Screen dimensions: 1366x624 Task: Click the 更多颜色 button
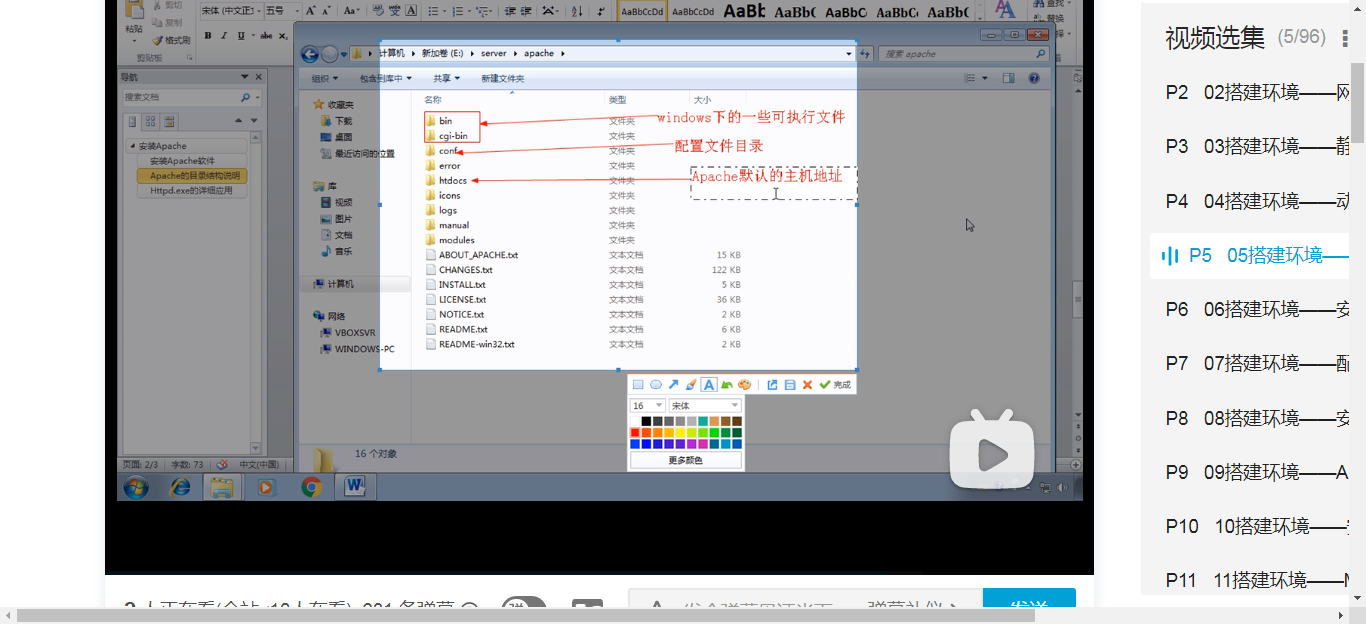point(685,460)
